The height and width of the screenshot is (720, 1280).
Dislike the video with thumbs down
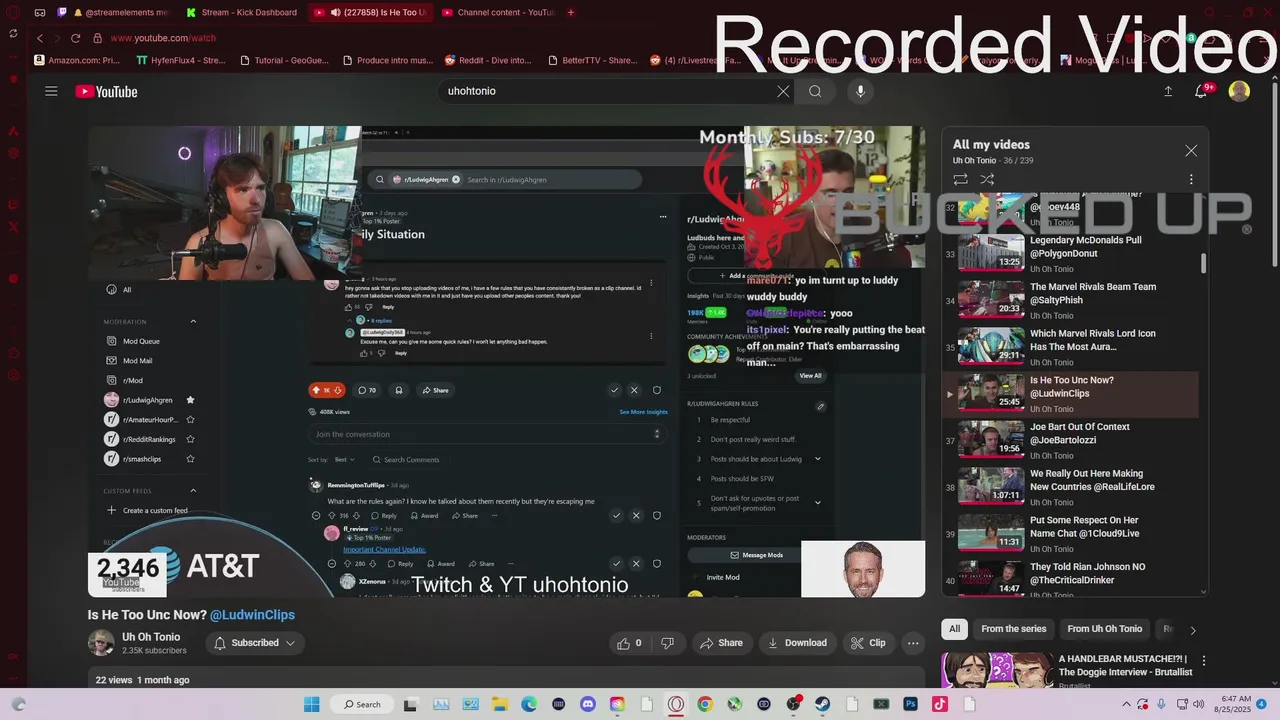pyautogui.click(x=667, y=643)
